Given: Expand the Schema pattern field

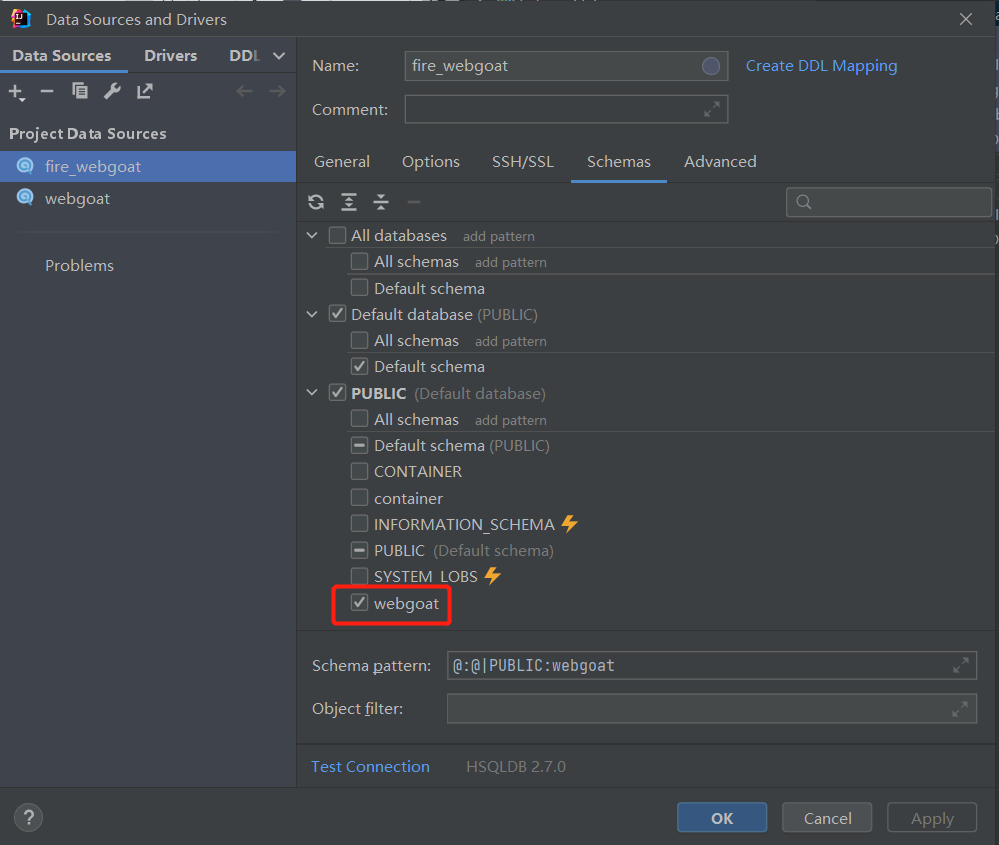Looking at the screenshot, I should click(961, 665).
